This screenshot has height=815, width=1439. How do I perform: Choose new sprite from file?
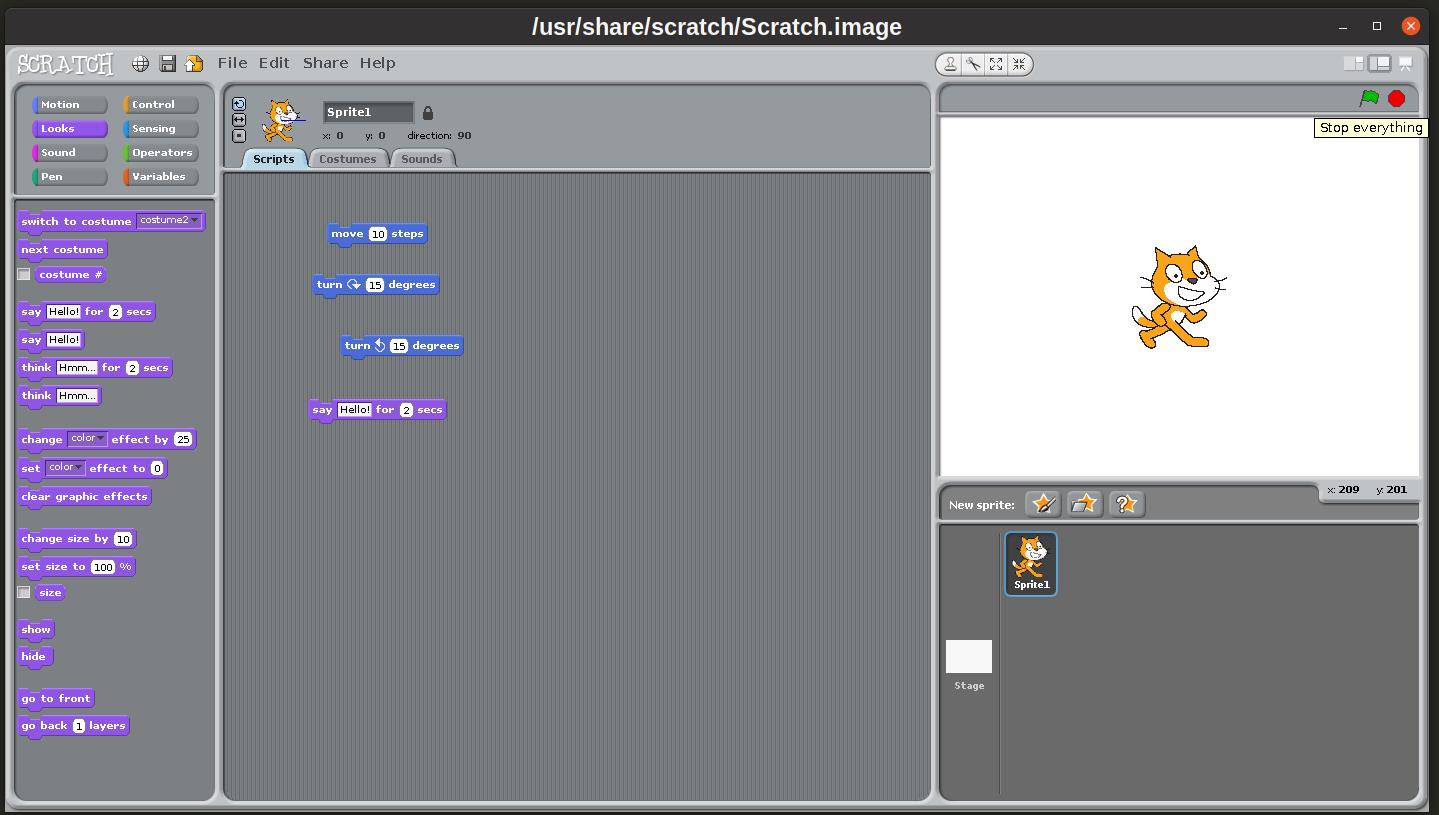coord(1085,504)
